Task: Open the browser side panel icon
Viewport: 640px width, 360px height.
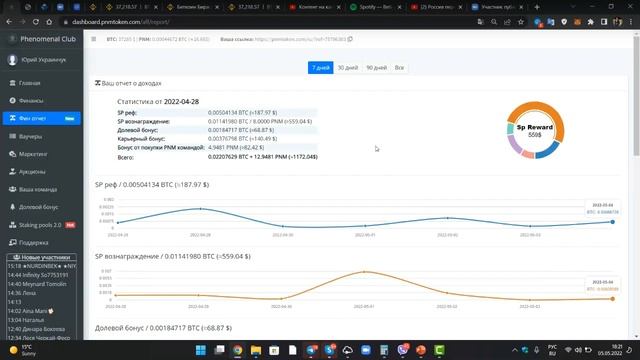Action: coord(604,22)
